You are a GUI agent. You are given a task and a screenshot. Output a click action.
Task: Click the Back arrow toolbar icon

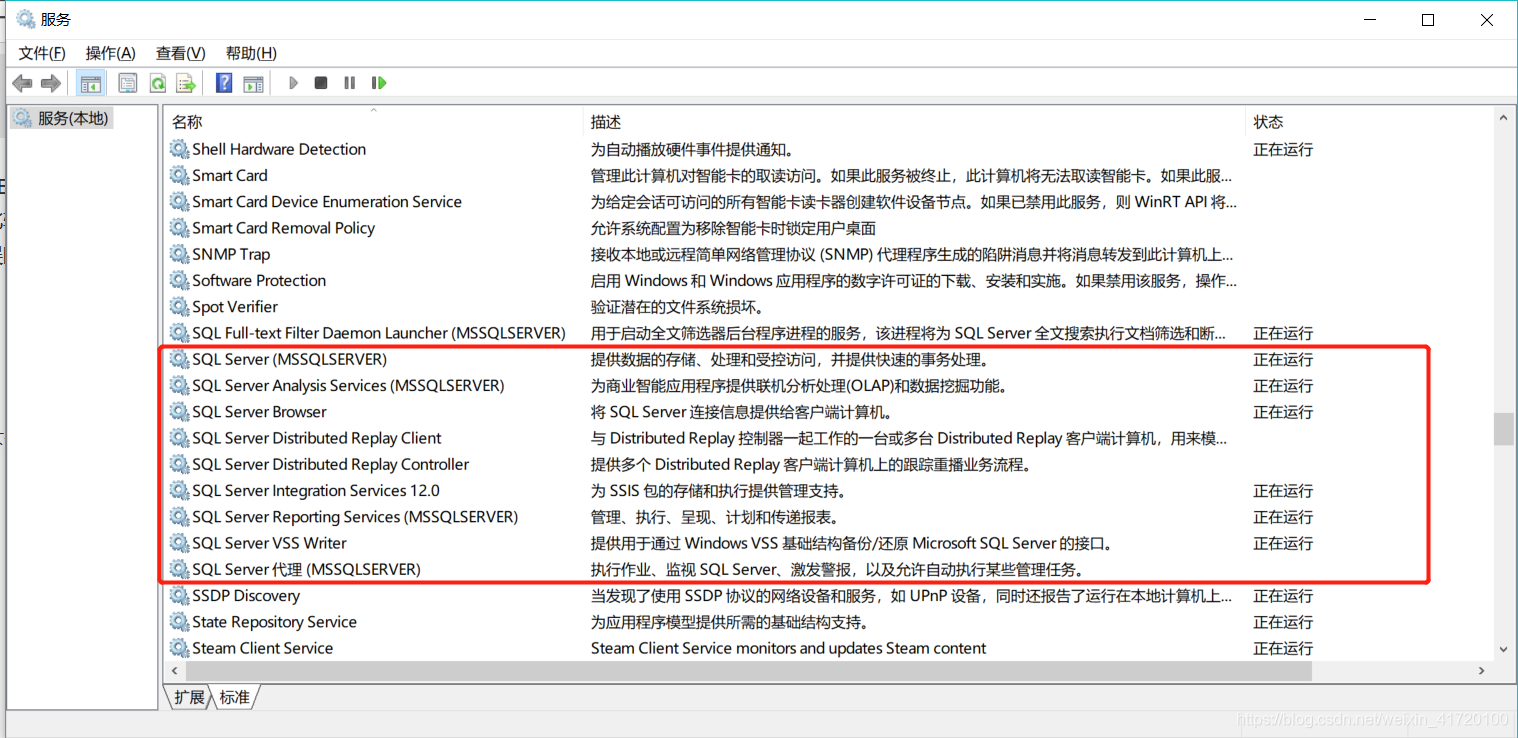point(22,83)
